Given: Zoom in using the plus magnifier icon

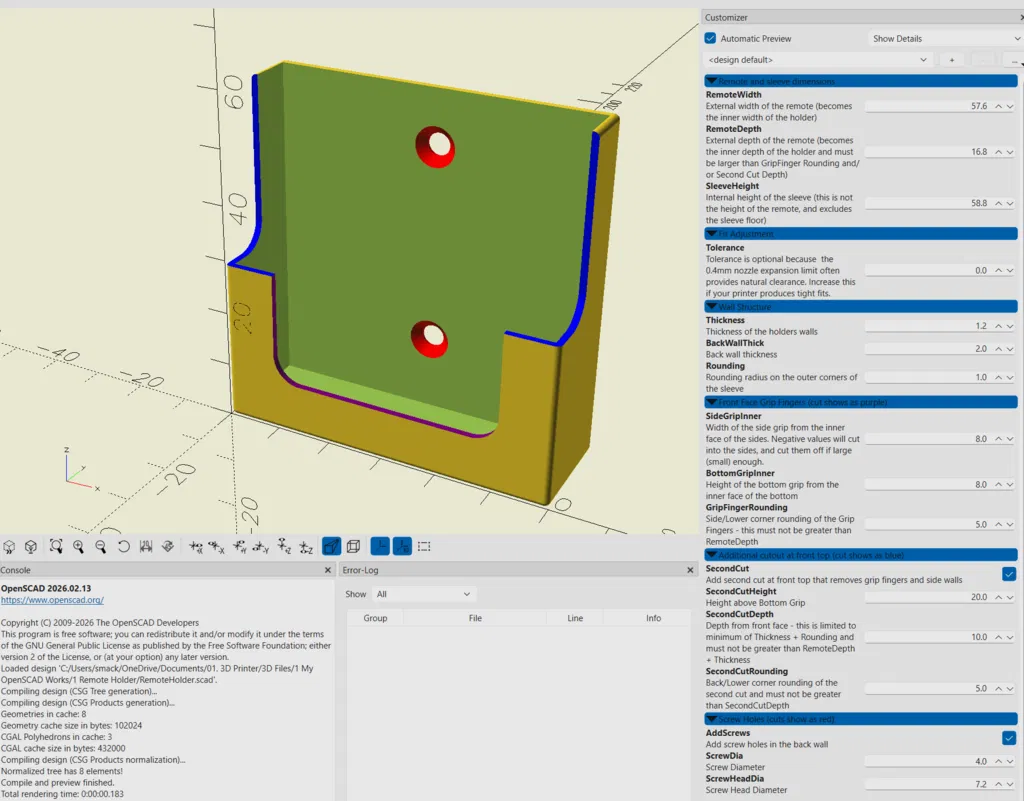Looking at the screenshot, I should click(78, 546).
